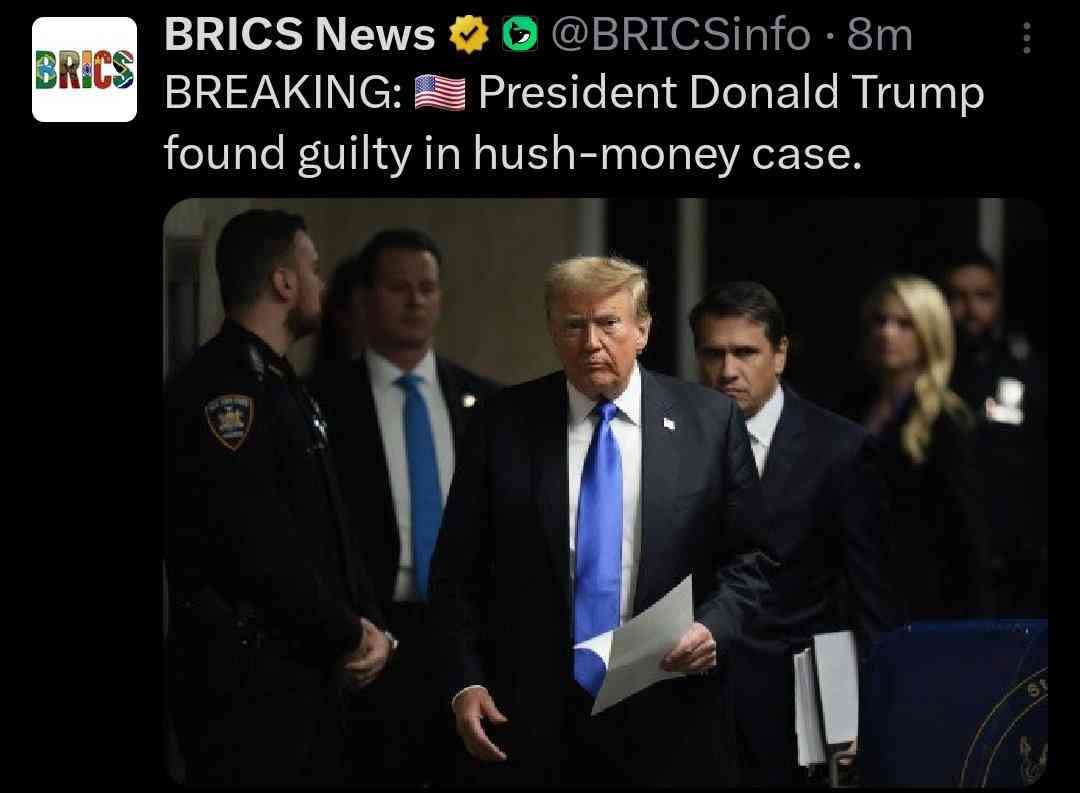Open the three-dot more options menu
1080x793 pixels.
1026,38
